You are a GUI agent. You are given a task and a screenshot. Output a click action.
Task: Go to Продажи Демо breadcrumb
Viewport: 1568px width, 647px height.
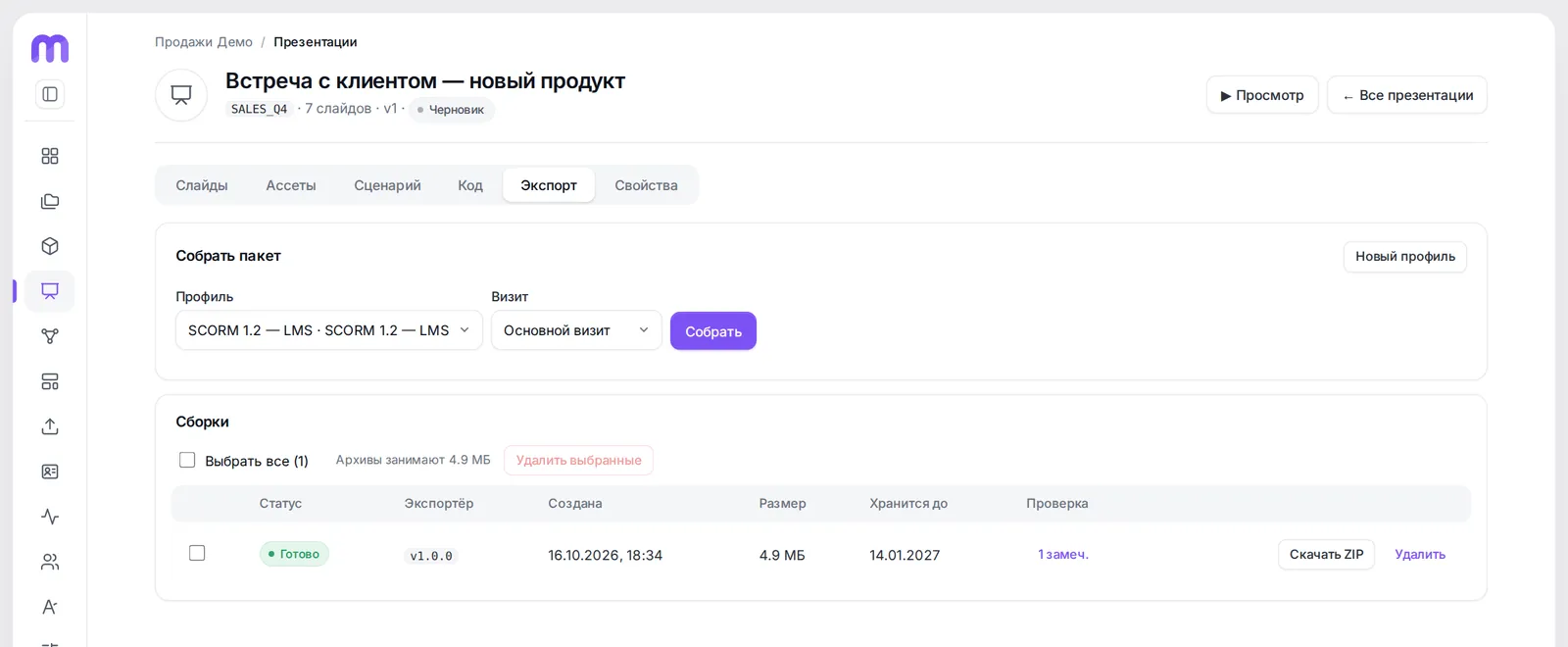coord(204,42)
